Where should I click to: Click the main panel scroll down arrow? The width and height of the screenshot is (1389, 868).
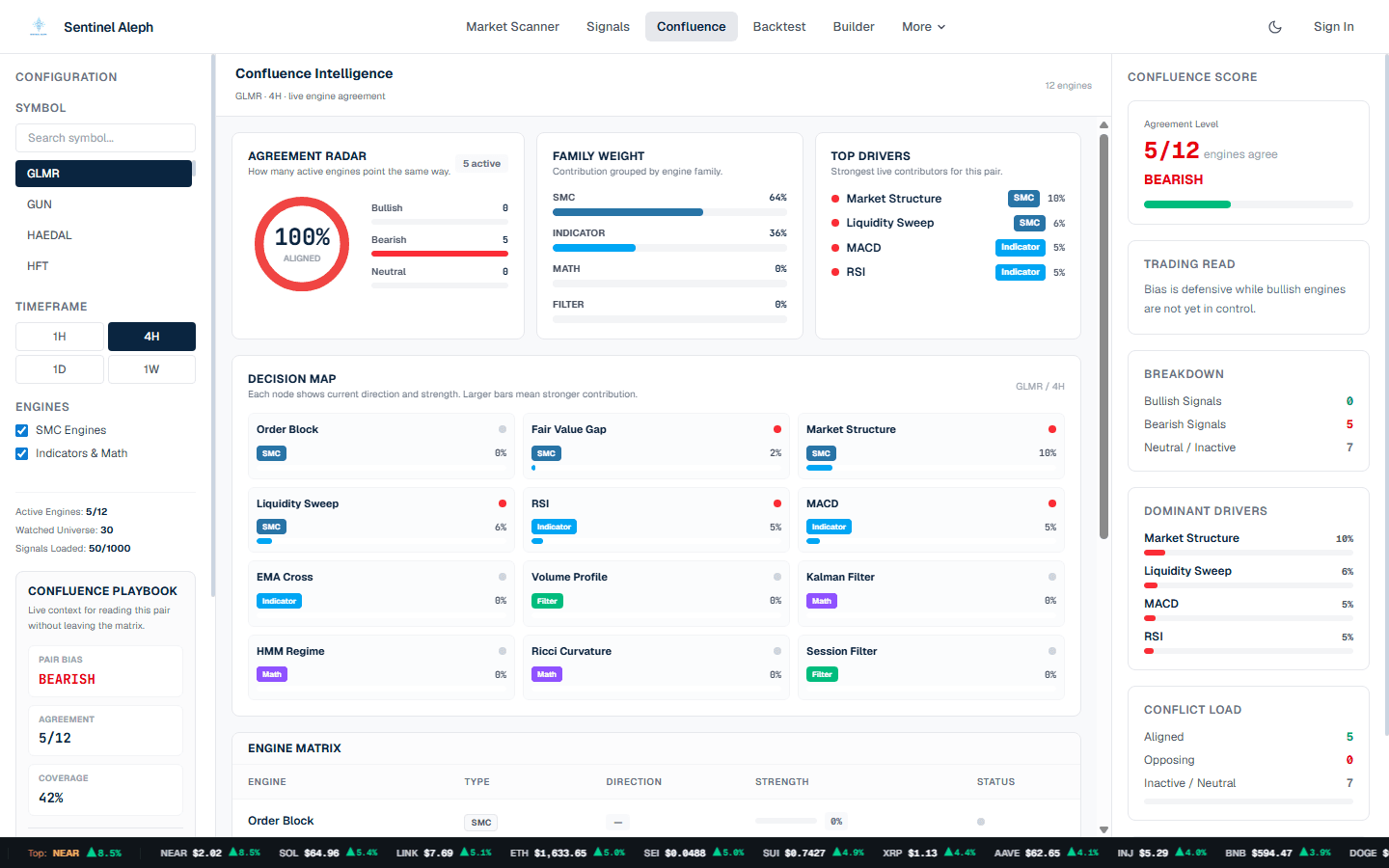1103,829
